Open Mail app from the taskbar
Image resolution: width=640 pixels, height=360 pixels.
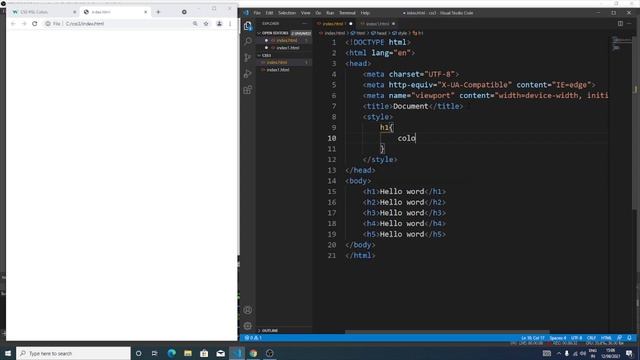(220, 353)
